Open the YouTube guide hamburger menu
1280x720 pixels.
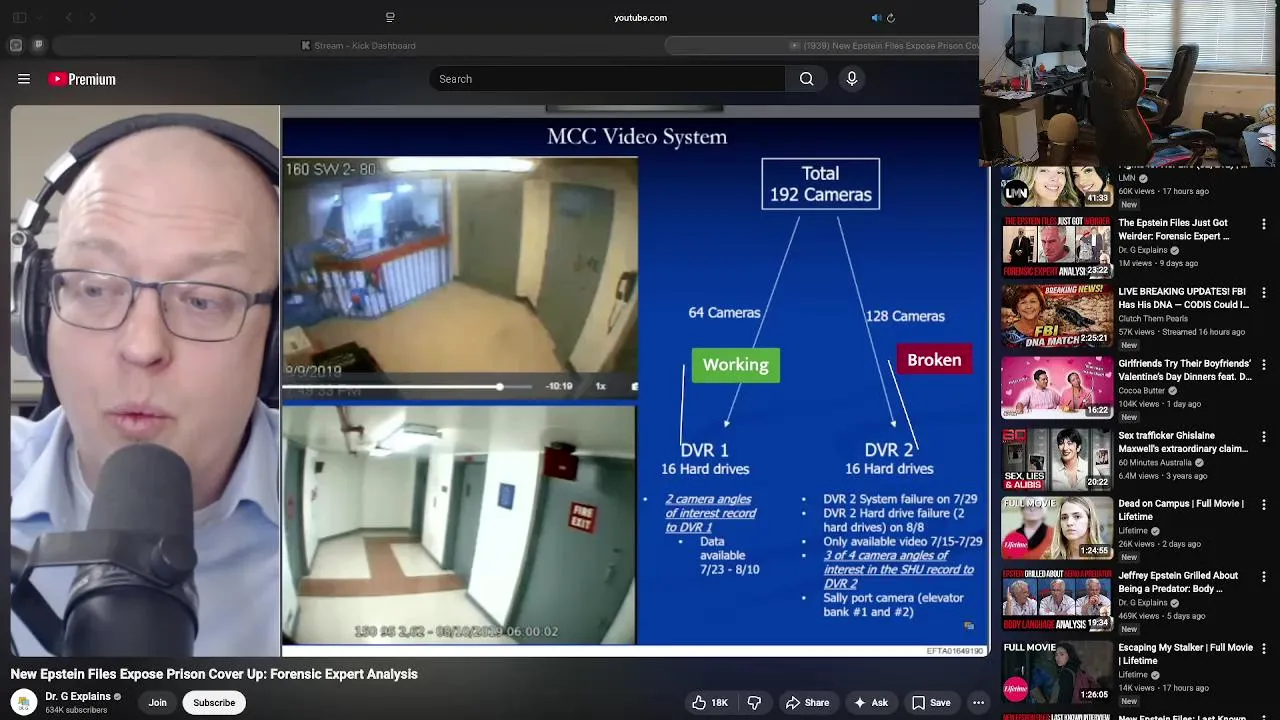pos(24,79)
